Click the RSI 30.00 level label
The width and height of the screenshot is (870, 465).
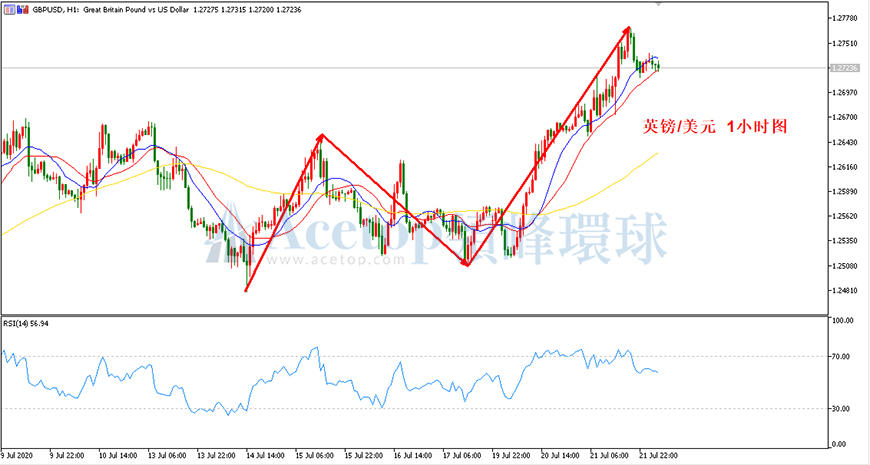(842, 409)
